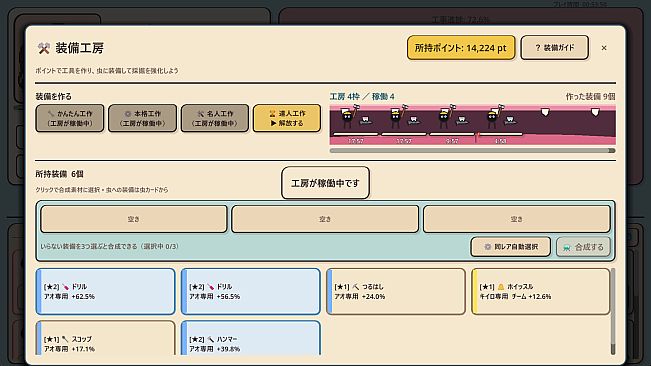Click the bell icon on the ホイッスル card
Screen dimensions: 651x366
pos(501,287)
